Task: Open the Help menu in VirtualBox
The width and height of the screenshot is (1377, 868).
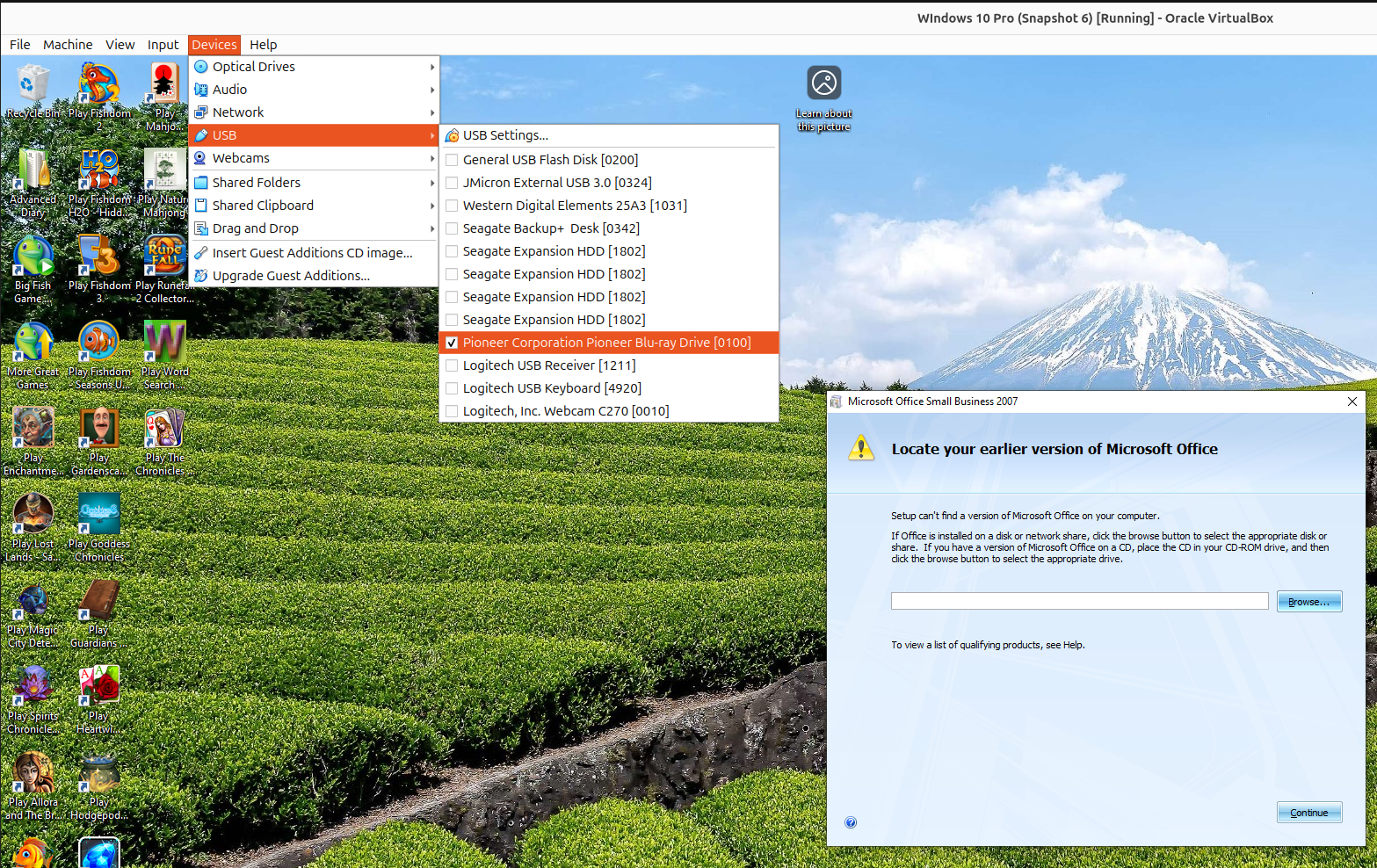Action: (x=263, y=45)
